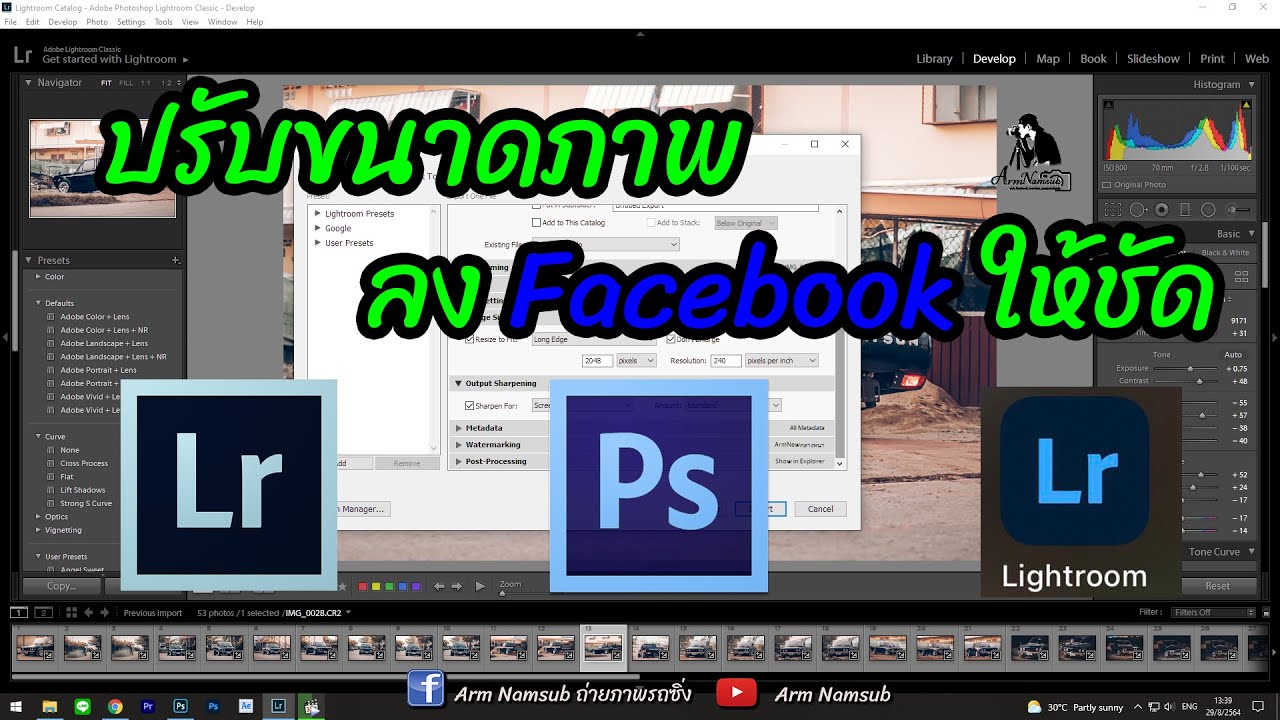Image resolution: width=1280 pixels, height=720 pixels.
Task: Click into the 2048 size input field
Action: pos(596,361)
